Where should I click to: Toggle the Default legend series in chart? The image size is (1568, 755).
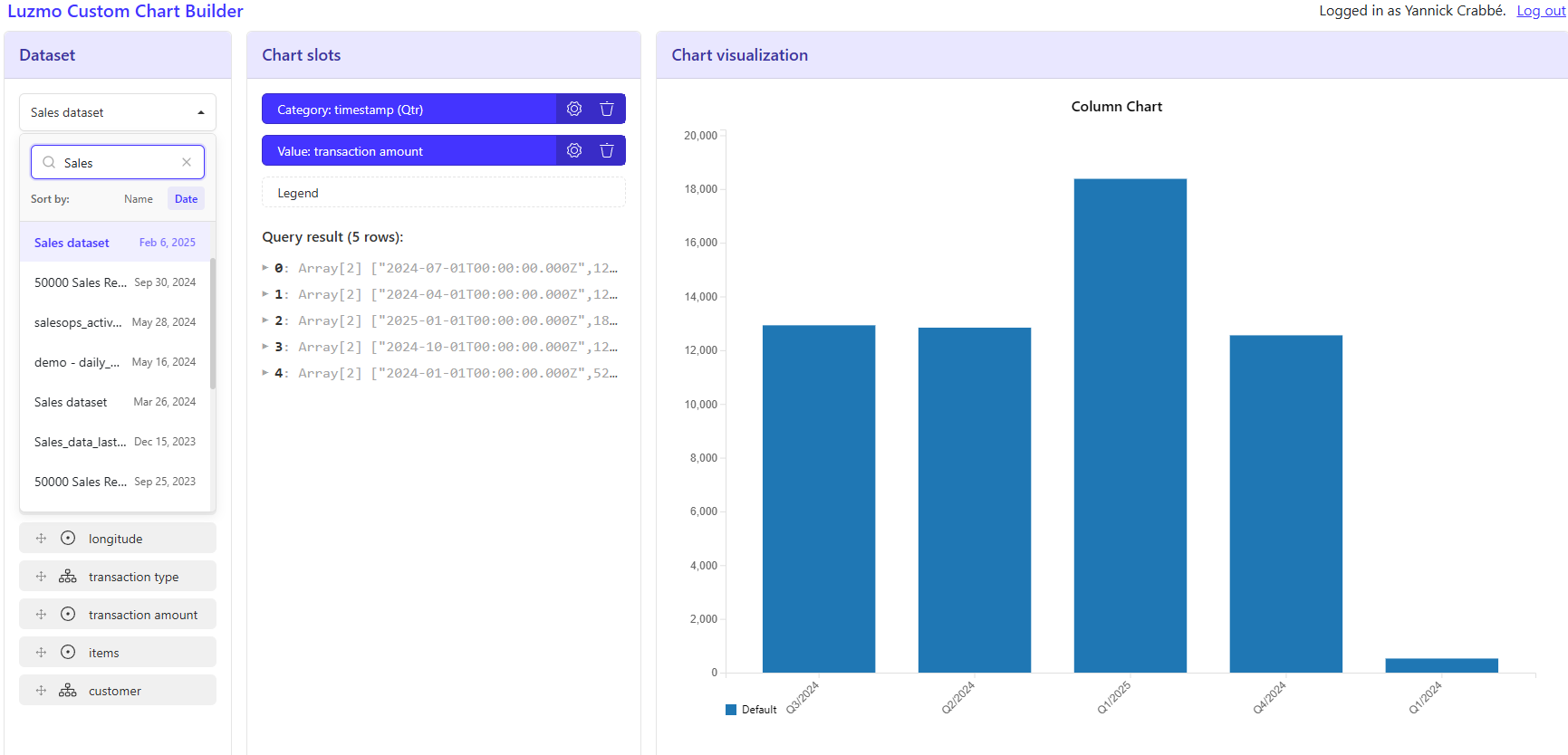[751, 710]
